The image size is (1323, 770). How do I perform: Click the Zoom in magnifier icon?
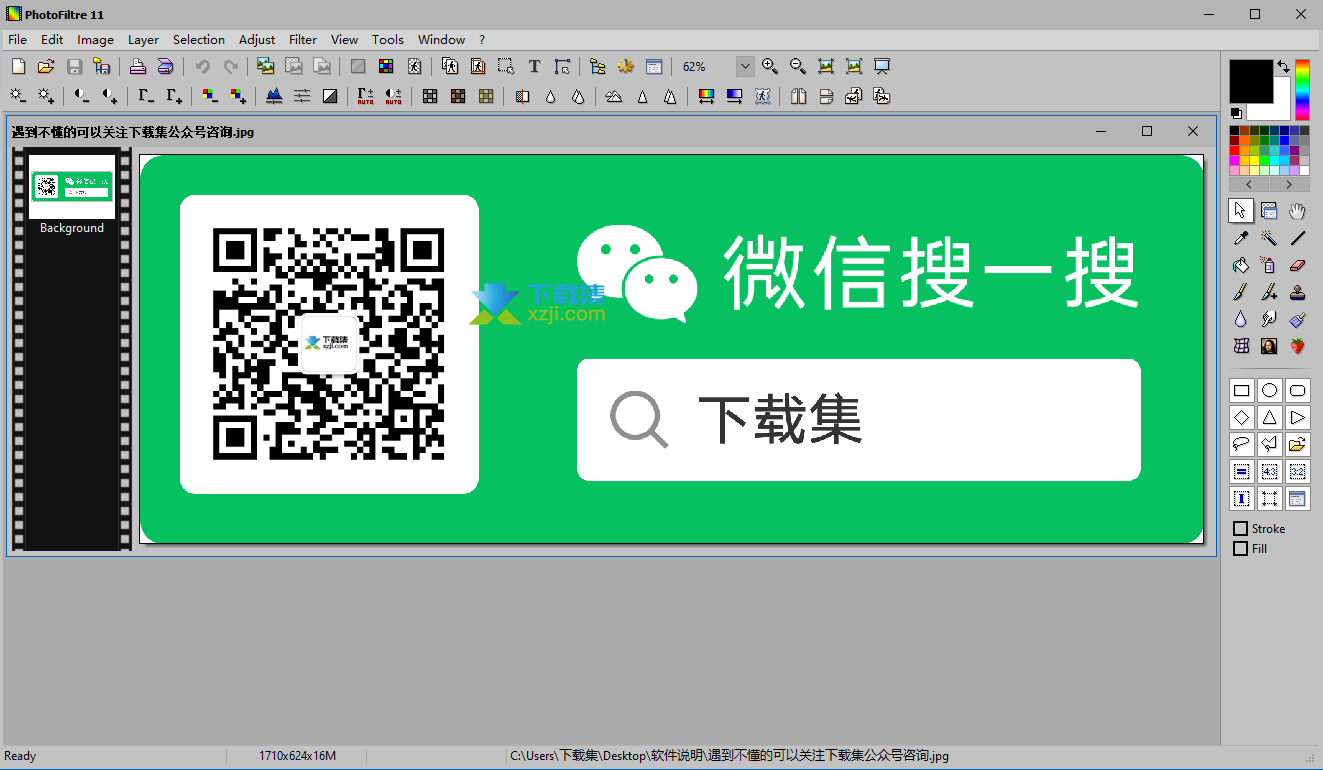pyautogui.click(x=770, y=67)
